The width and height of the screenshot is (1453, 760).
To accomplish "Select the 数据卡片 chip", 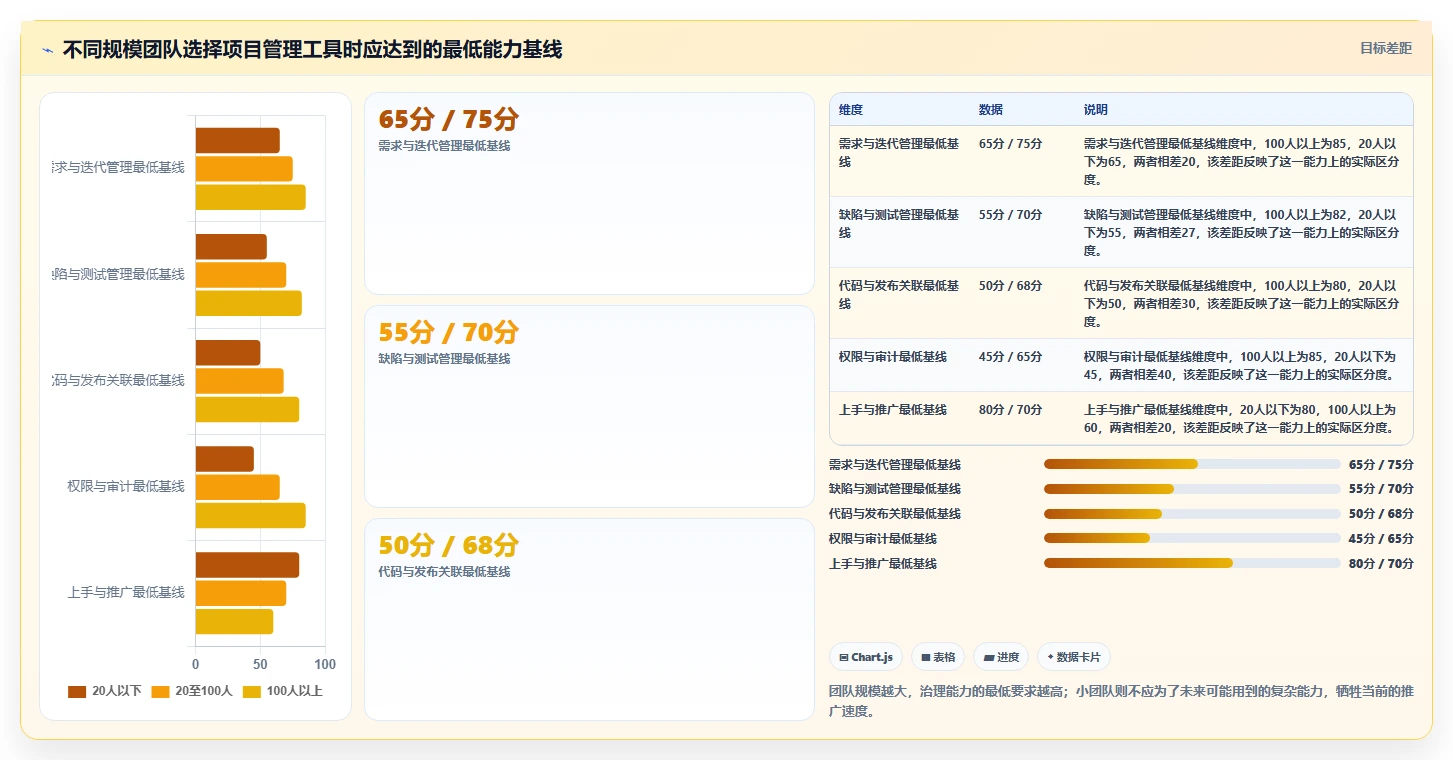I will click(x=1073, y=657).
